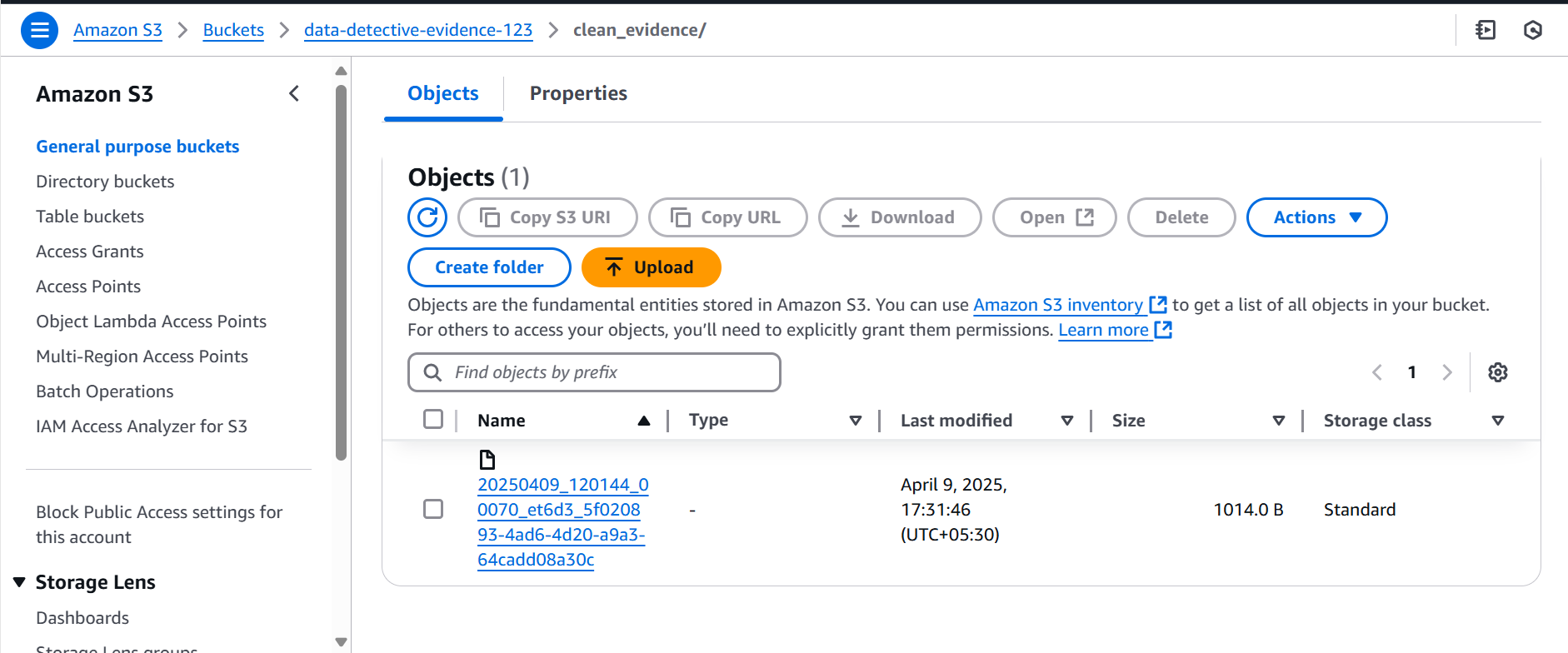Go to previous page of objects
This screenshot has height=653, width=1568.
(x=1377, y=372)
